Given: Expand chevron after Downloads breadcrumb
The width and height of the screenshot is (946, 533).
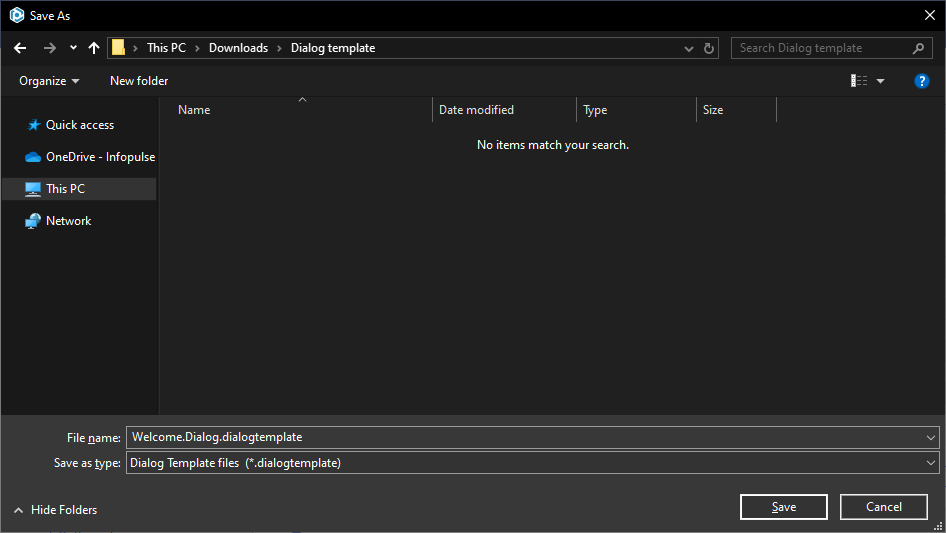Looking at the screenshot, I should 279,48.
